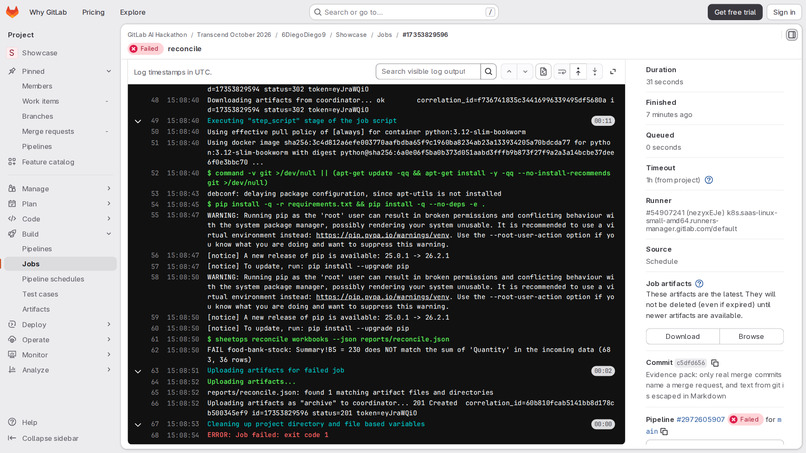Jump to top of log

click(x=578, y=71)
